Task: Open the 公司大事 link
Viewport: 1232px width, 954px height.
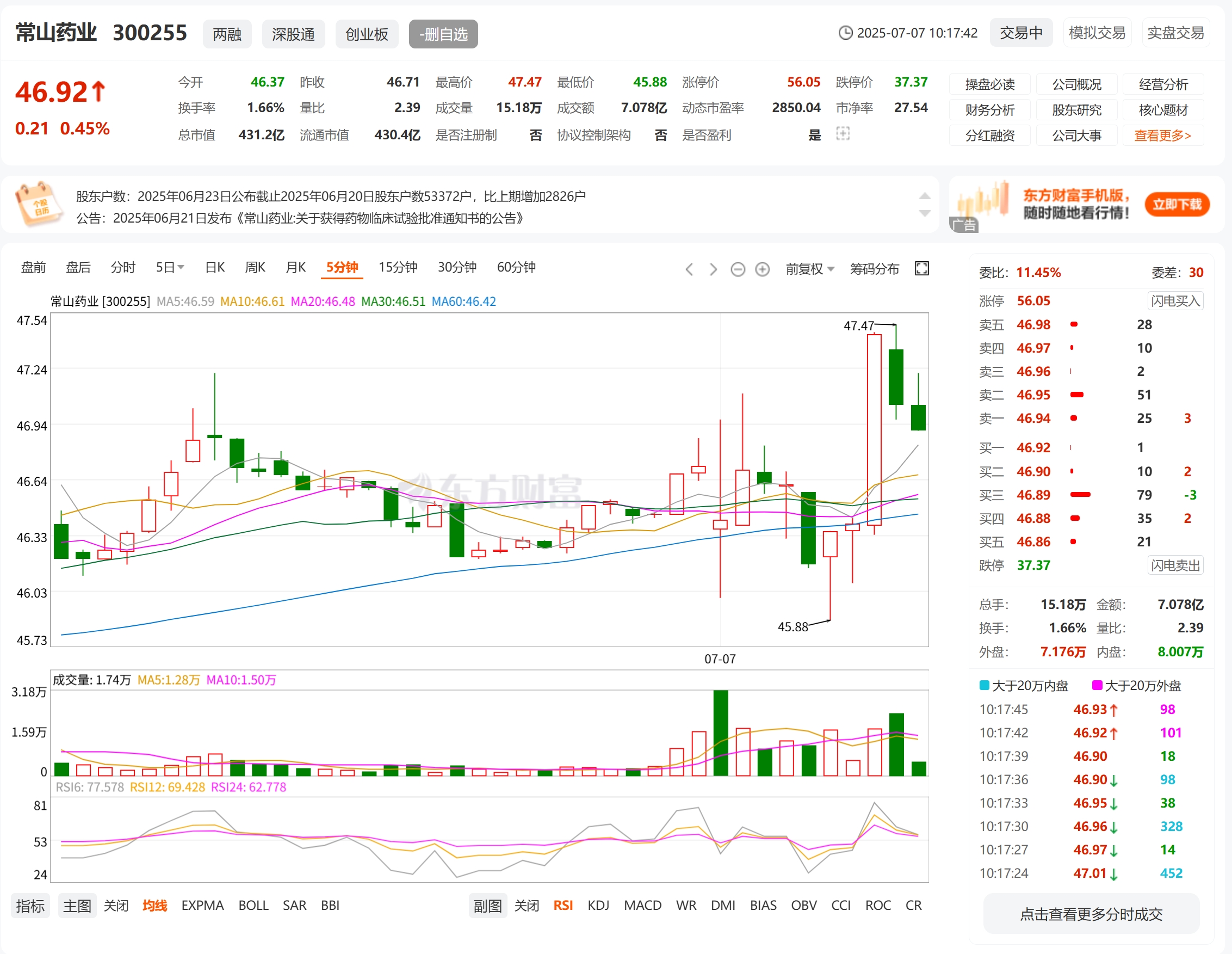Action: point(1077,136)
